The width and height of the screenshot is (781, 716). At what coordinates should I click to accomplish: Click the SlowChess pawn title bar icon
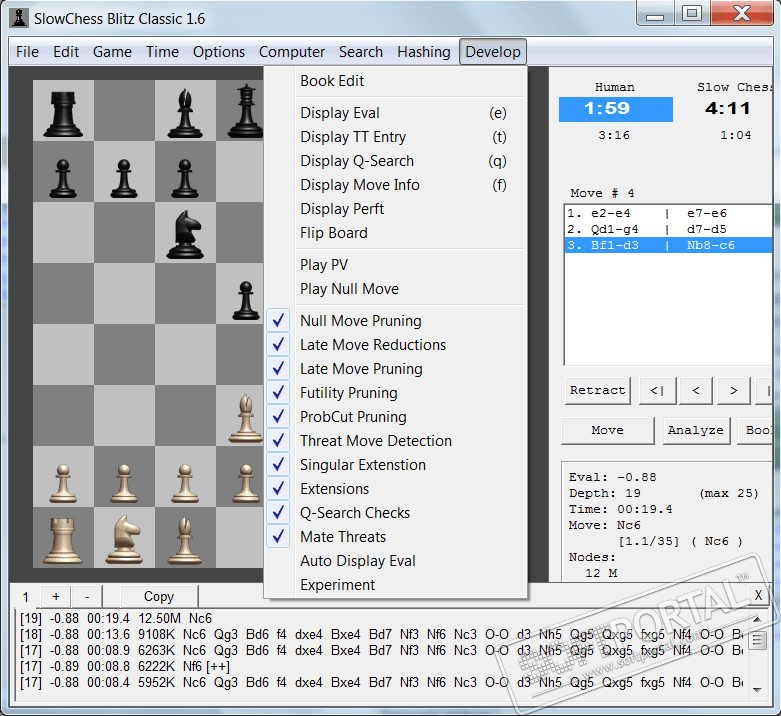pyautogui.click(x=19, y=18)
